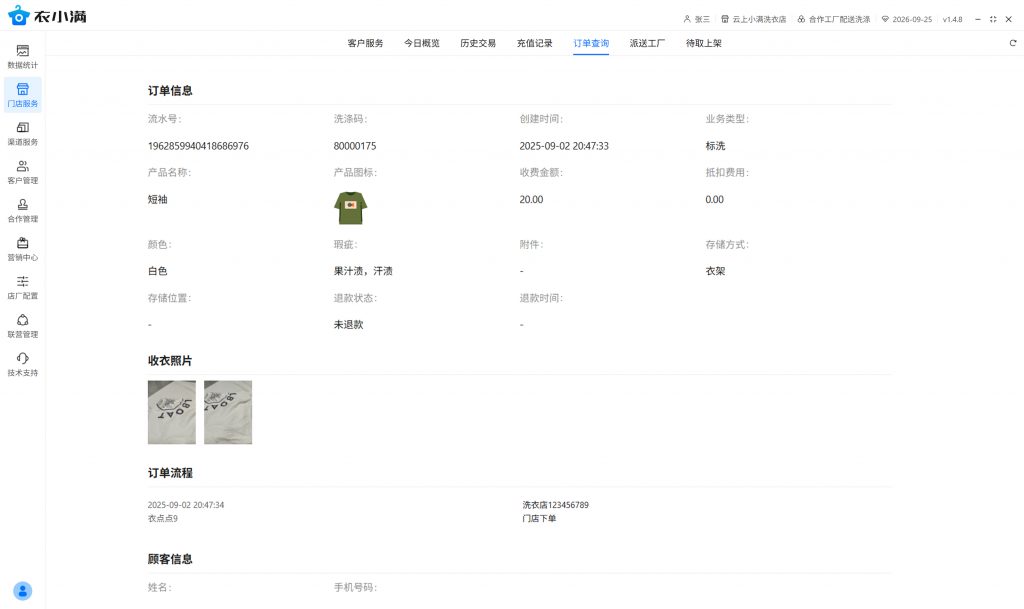Open 技术支持 headset icon
Image resolution: width=1024 pixels, height=609 pixels.
pos(22,364)
